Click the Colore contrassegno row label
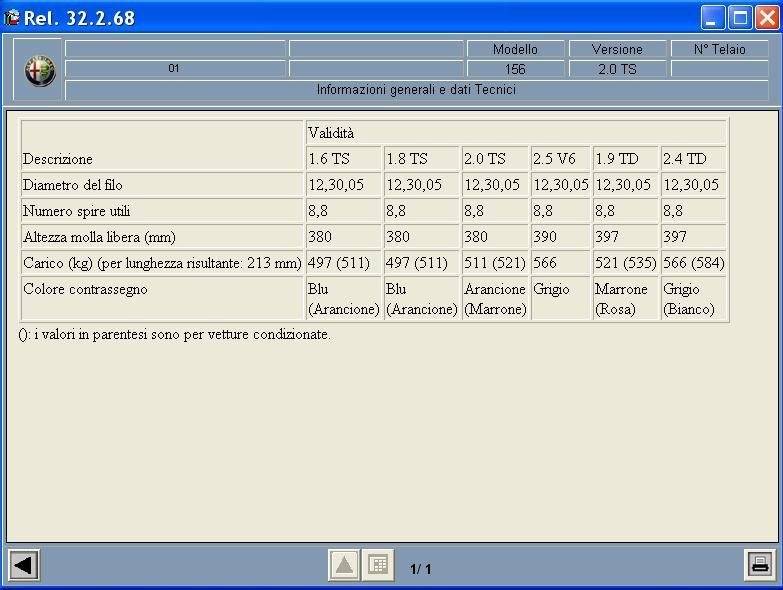Screen dimensions: 783x590 pyautogui.click(x=162, y=298)
